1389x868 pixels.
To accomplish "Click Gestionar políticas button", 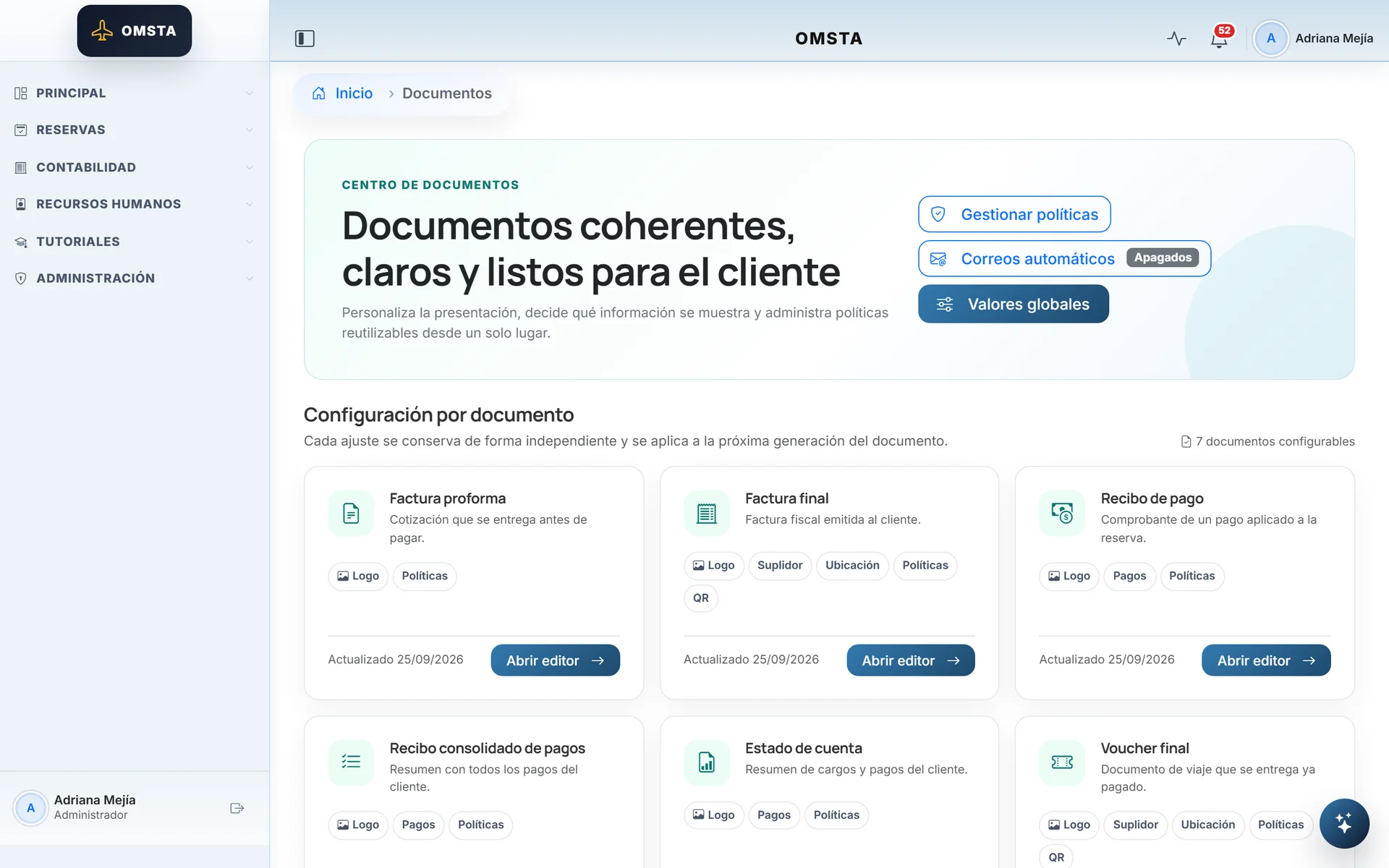I will coord(1014,214).
